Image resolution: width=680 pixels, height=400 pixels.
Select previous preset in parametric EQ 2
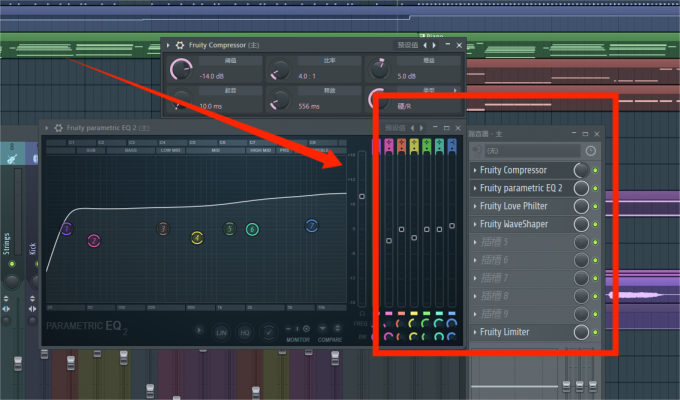point(412,128)
